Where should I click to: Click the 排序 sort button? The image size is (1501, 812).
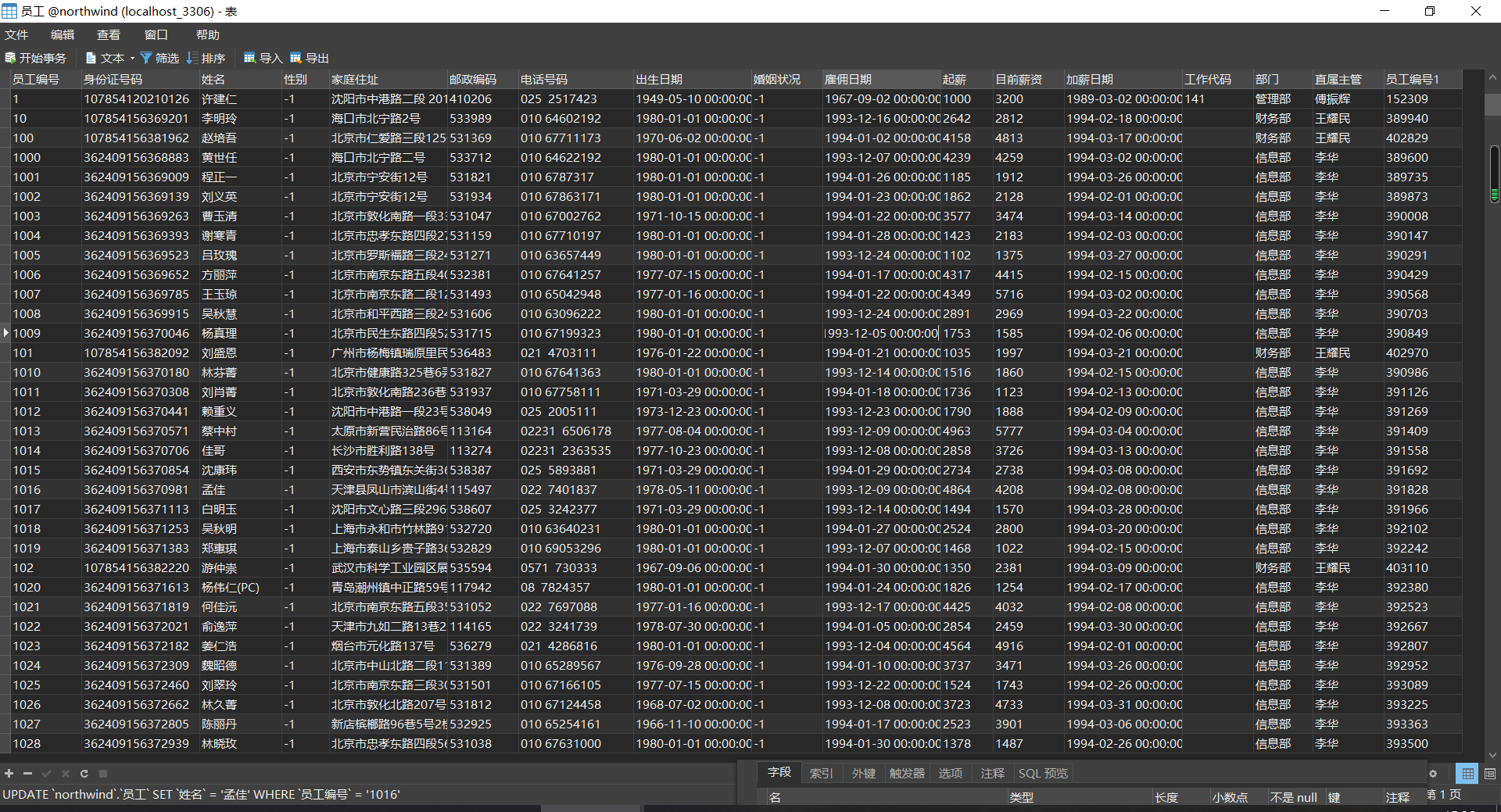pos(206,57)
